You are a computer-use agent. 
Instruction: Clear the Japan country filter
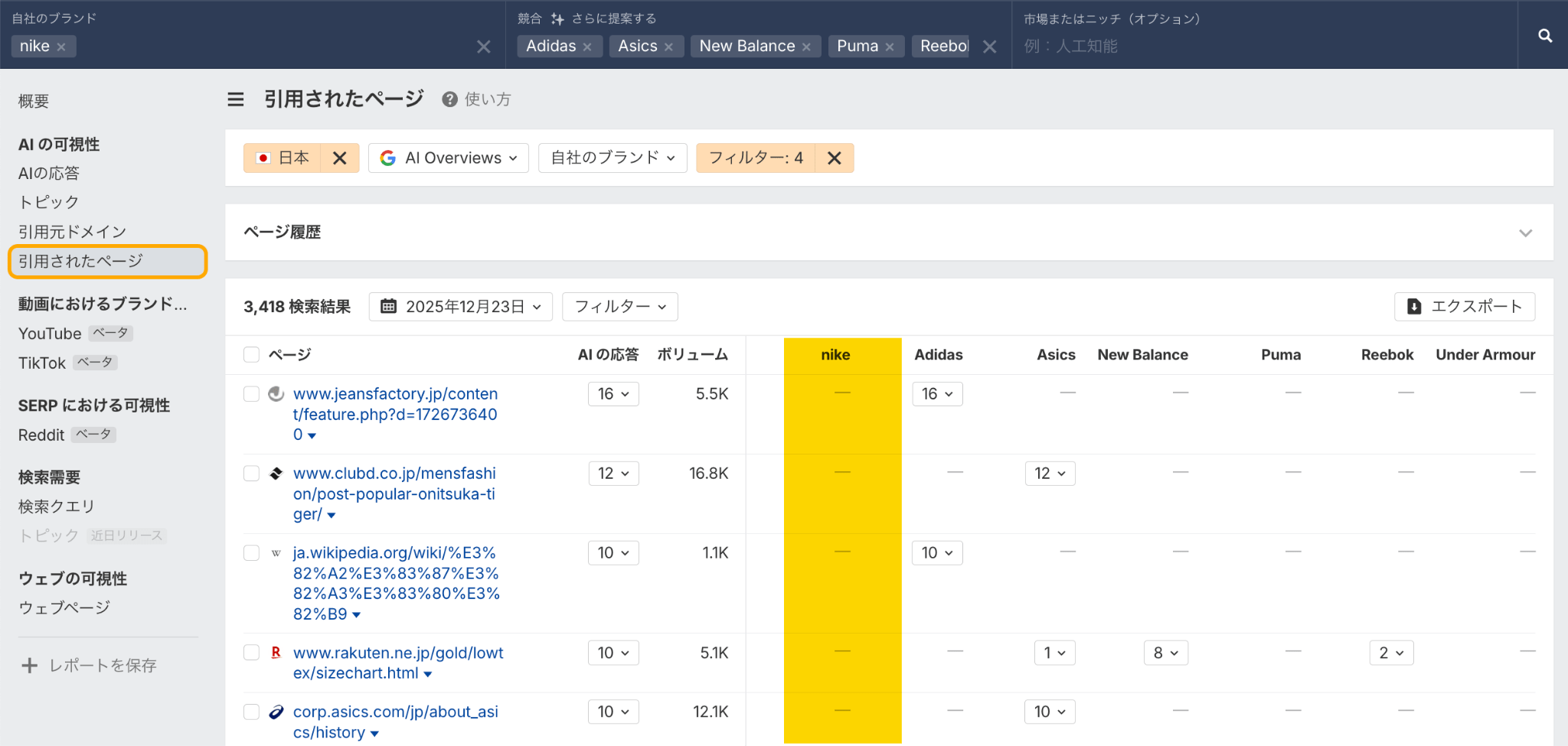coord(339,158)
